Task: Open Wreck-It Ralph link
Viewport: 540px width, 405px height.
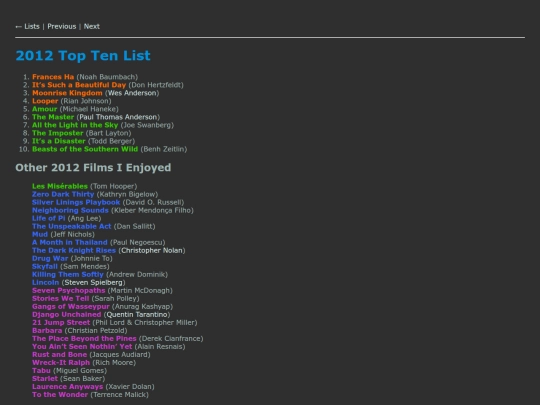Action: [x=61, y=363]
